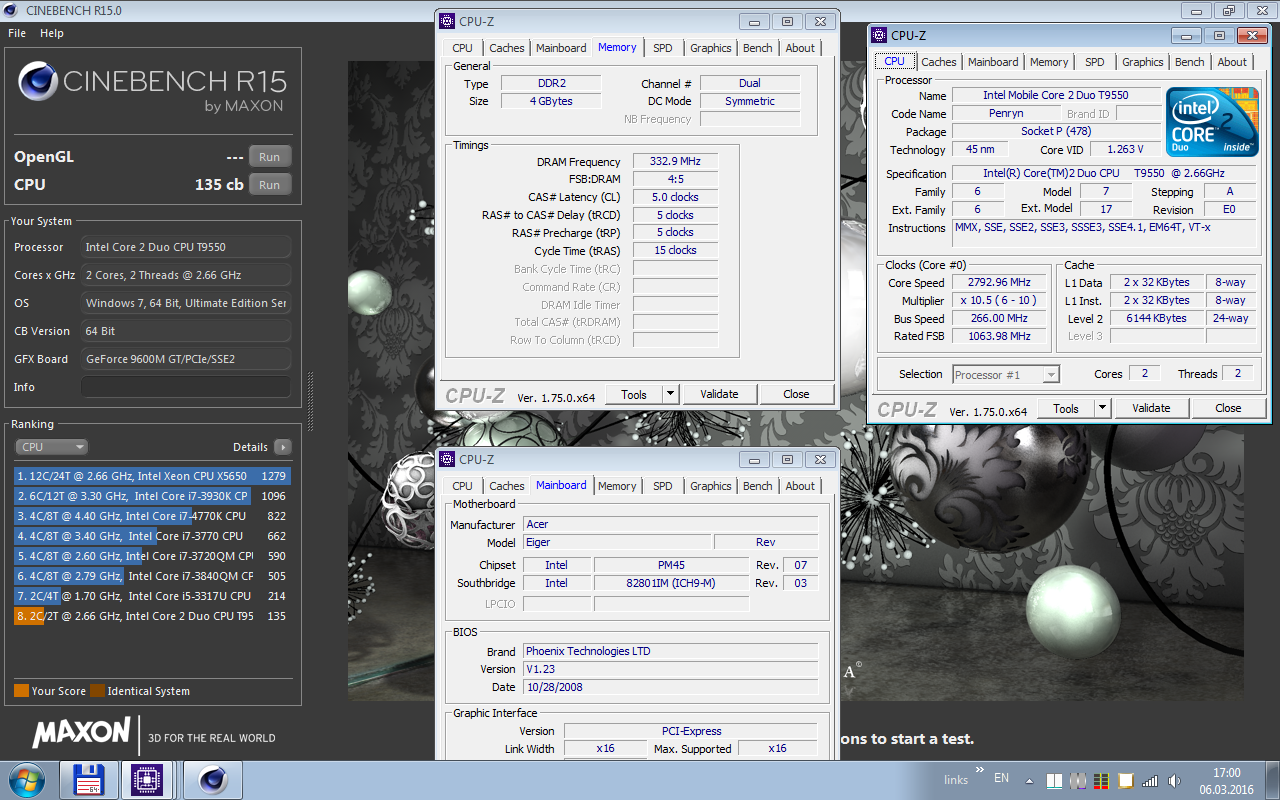
Task: Click the Show desktop strip
Action: [x=1273, y=780]
